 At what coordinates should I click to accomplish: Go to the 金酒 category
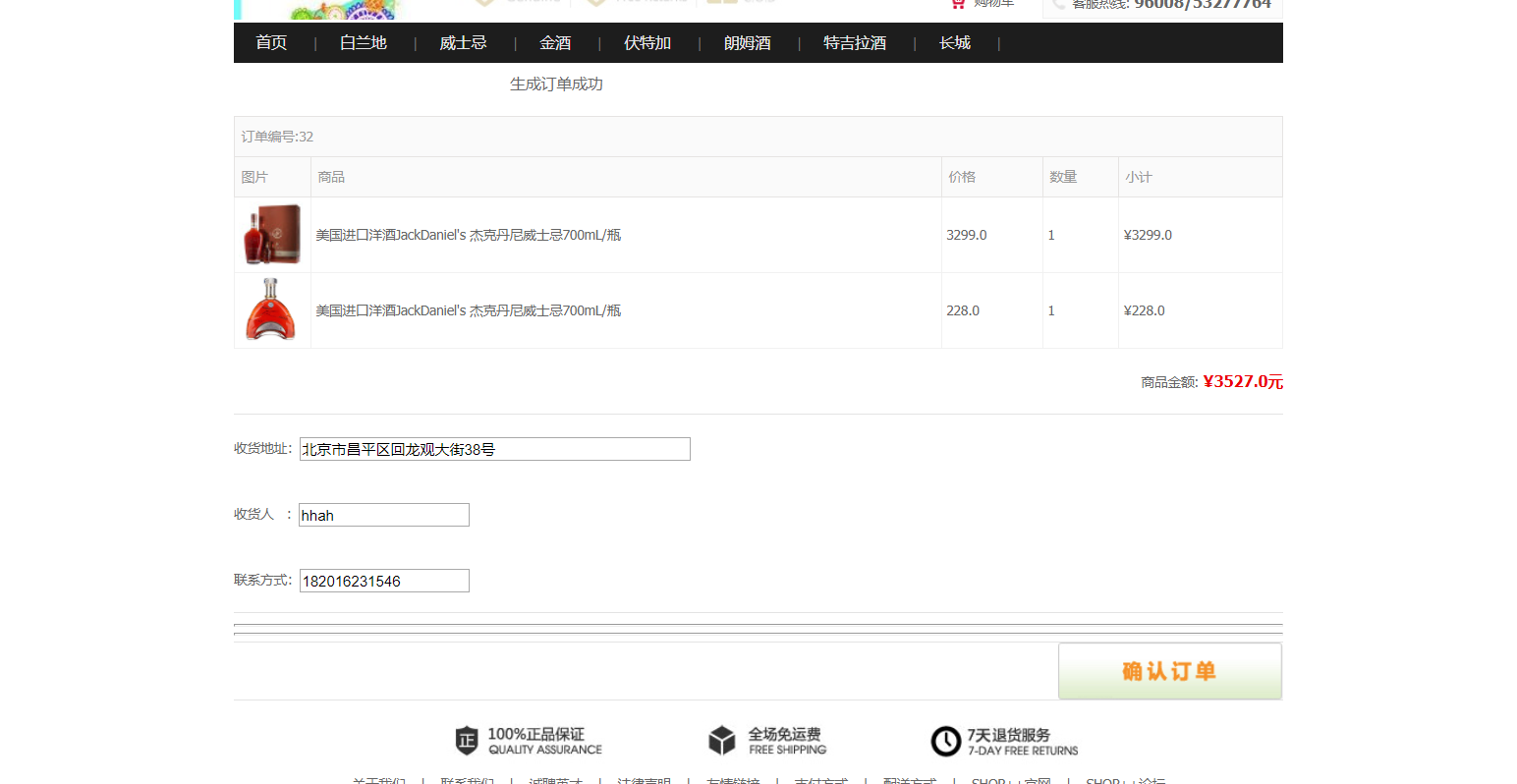[555, 43]
